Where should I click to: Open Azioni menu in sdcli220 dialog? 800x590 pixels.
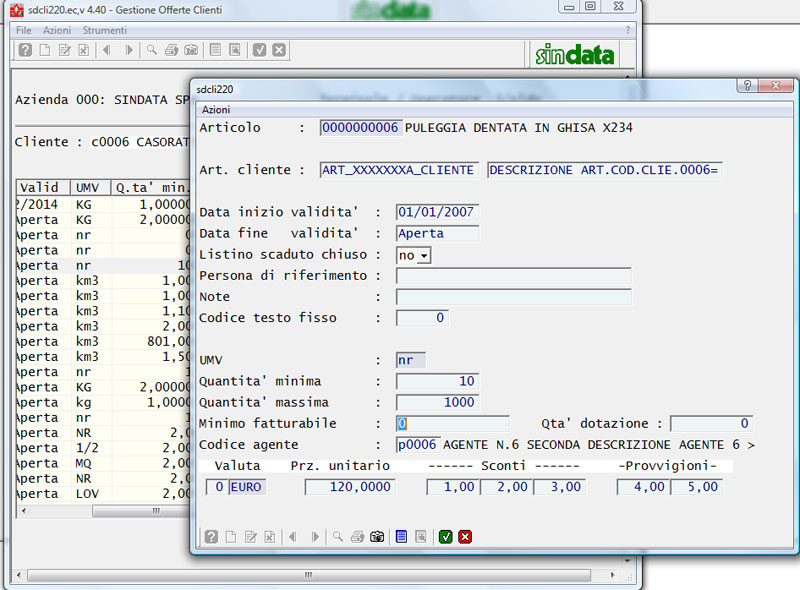[216, 110]
